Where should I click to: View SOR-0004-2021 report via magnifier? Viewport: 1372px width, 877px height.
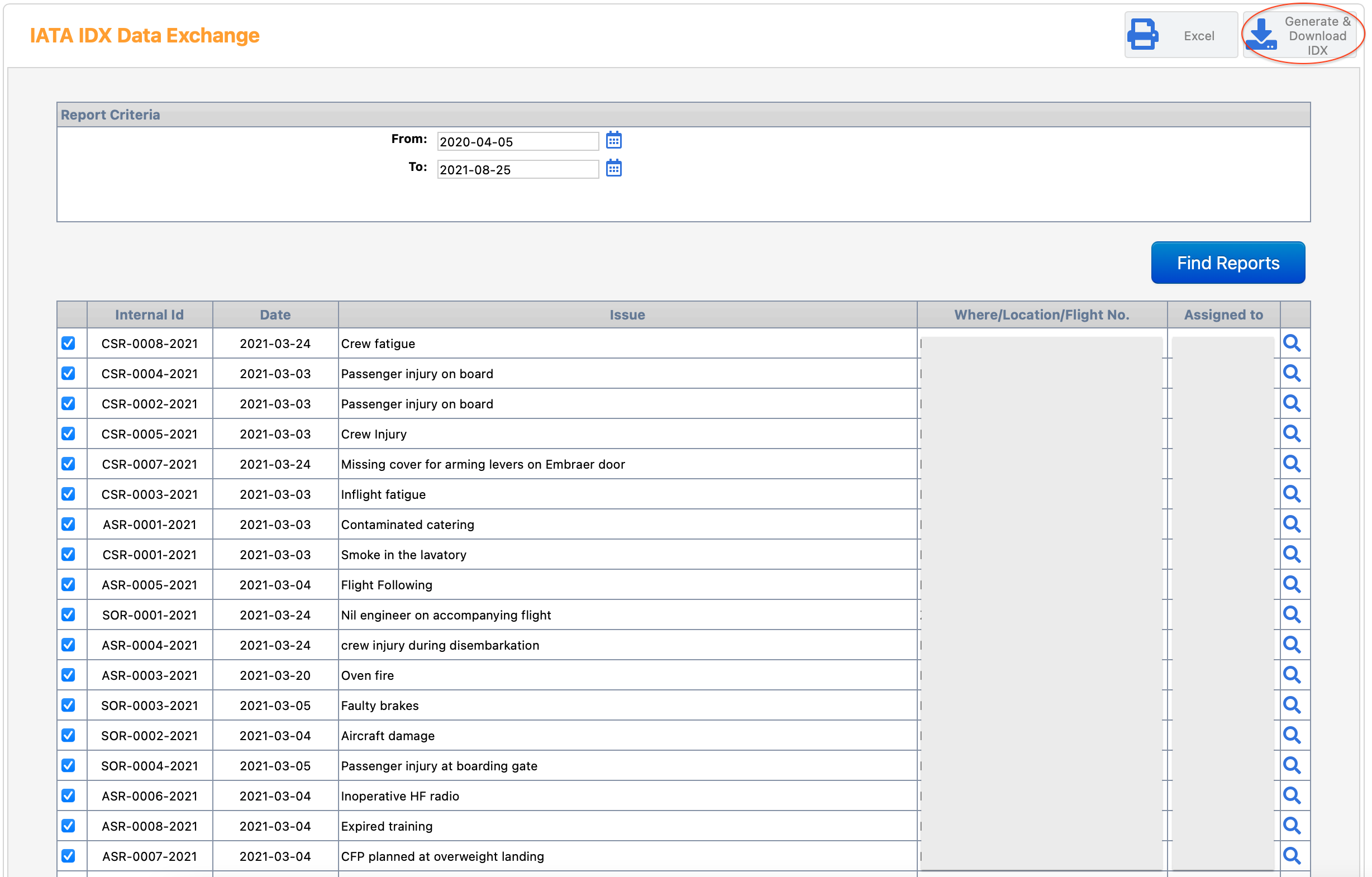1292,766
